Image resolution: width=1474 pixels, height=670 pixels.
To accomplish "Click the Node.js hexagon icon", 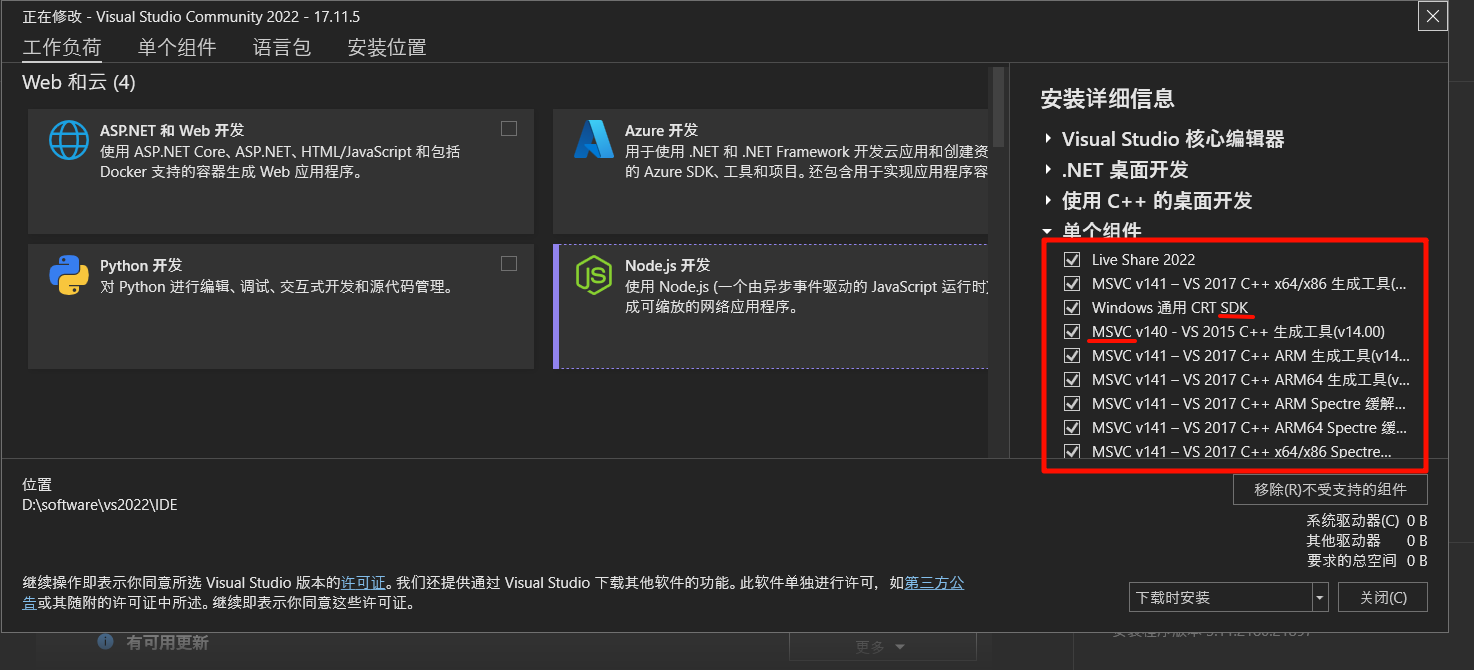I will coord(594,275).
